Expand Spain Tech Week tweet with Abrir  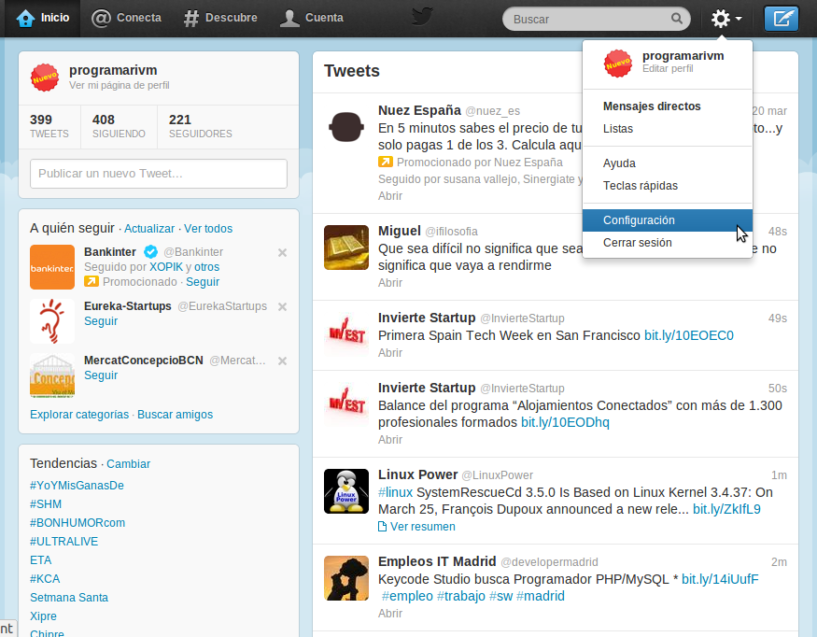[390, 353]
